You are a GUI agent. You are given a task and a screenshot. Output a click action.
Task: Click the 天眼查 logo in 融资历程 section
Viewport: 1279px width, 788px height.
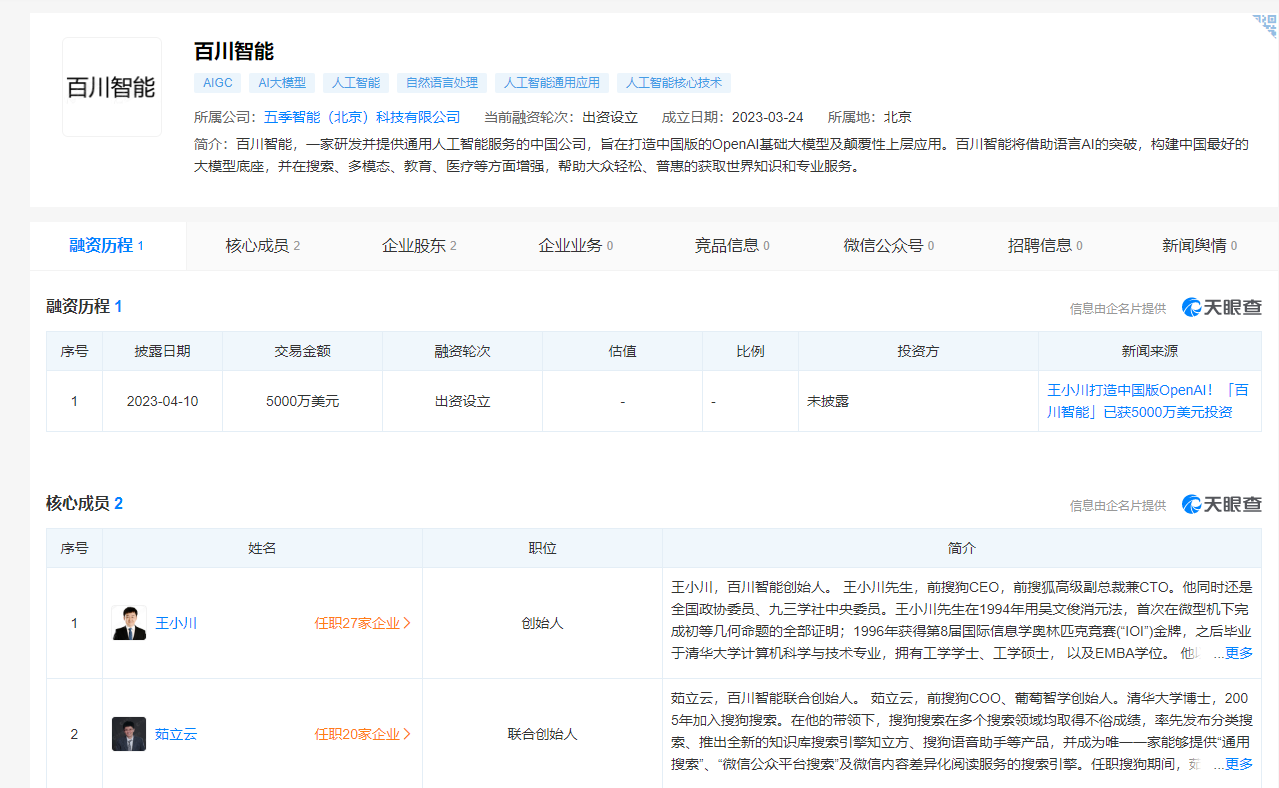point(1222,307)
